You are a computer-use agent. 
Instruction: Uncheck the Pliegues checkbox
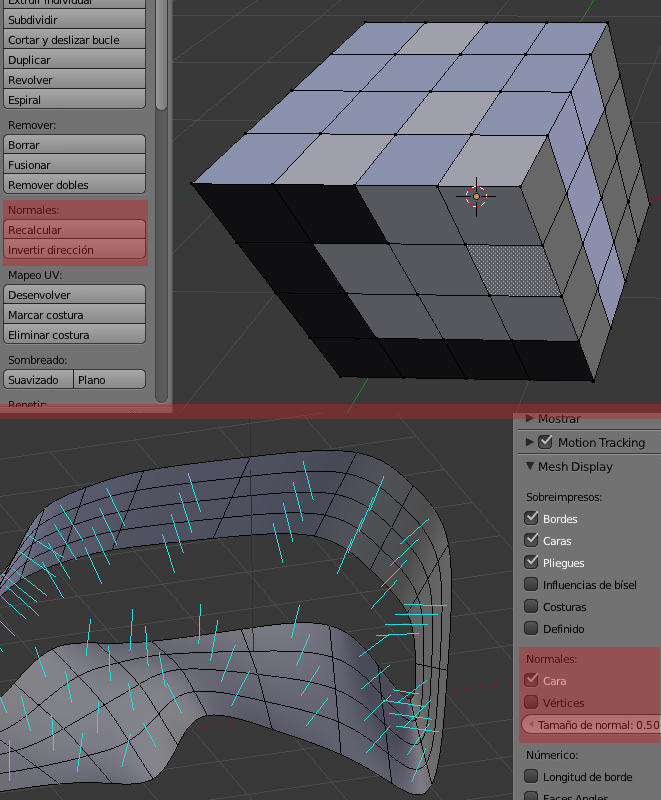coord(531,562)
